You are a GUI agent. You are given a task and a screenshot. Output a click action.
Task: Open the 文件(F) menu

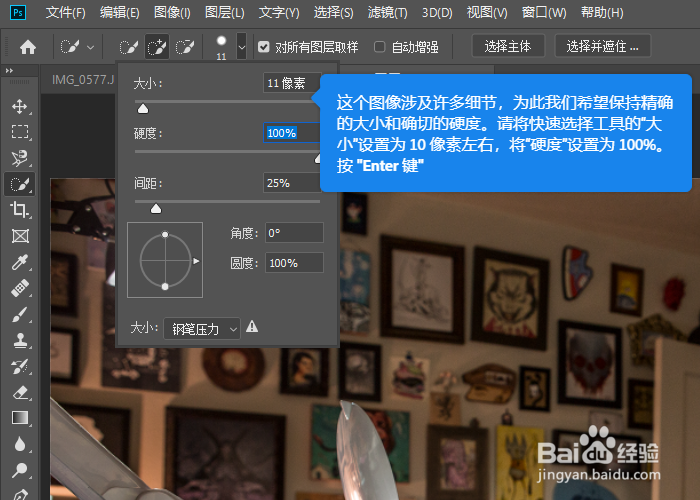pos(65,12)
